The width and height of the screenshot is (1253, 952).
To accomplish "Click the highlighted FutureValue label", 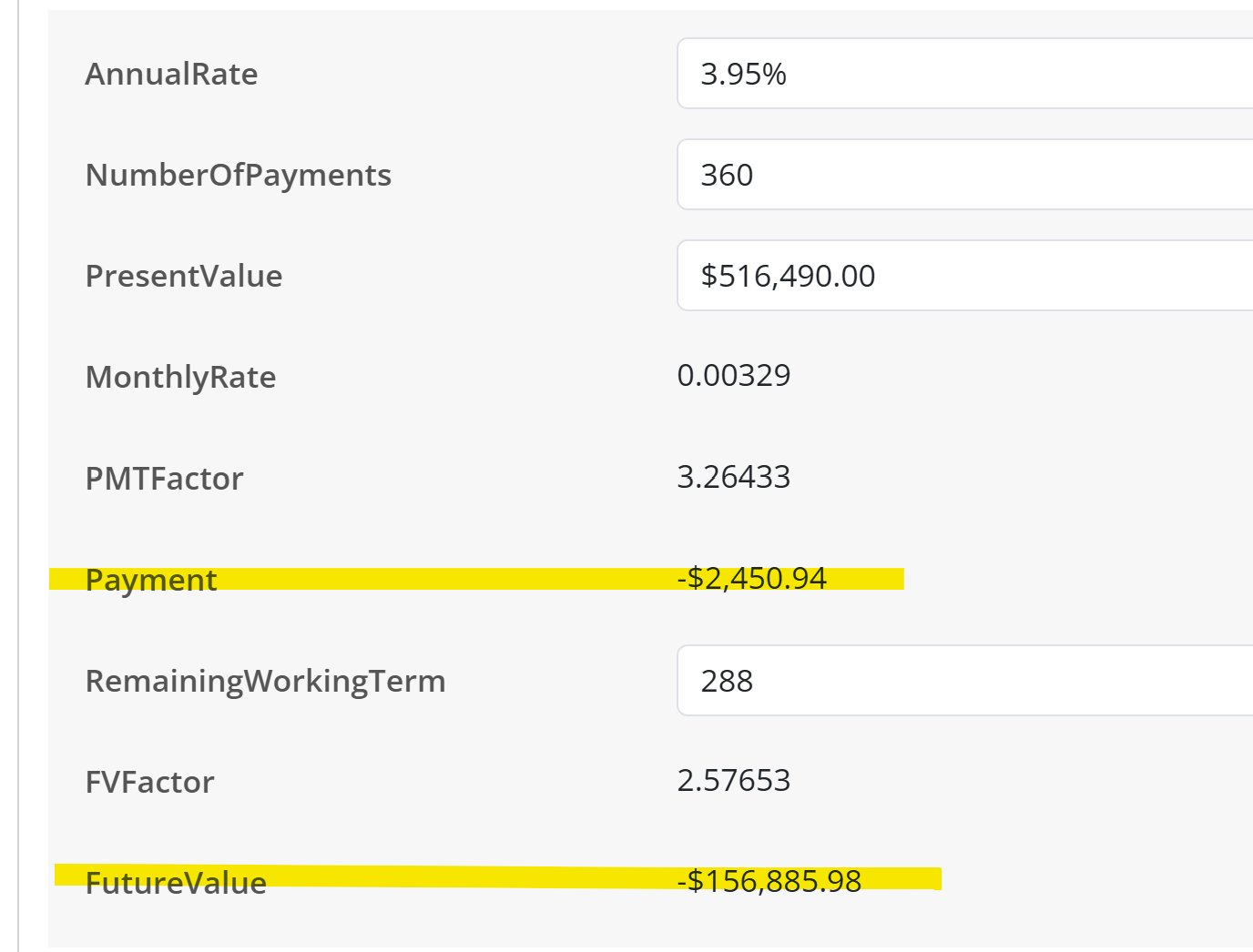I will click(x=176, y=882).
